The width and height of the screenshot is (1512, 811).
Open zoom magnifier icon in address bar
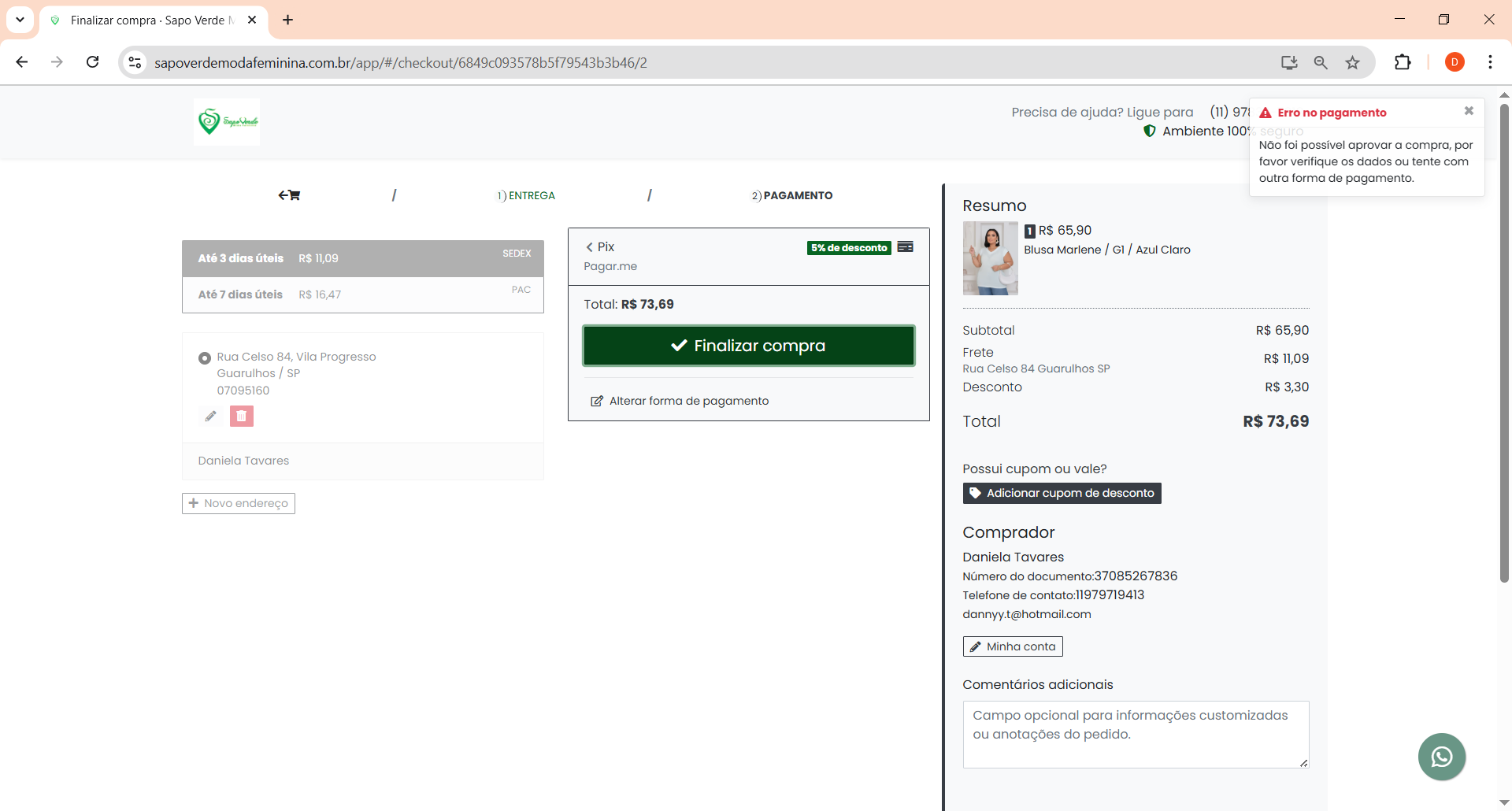(1321, 62)
